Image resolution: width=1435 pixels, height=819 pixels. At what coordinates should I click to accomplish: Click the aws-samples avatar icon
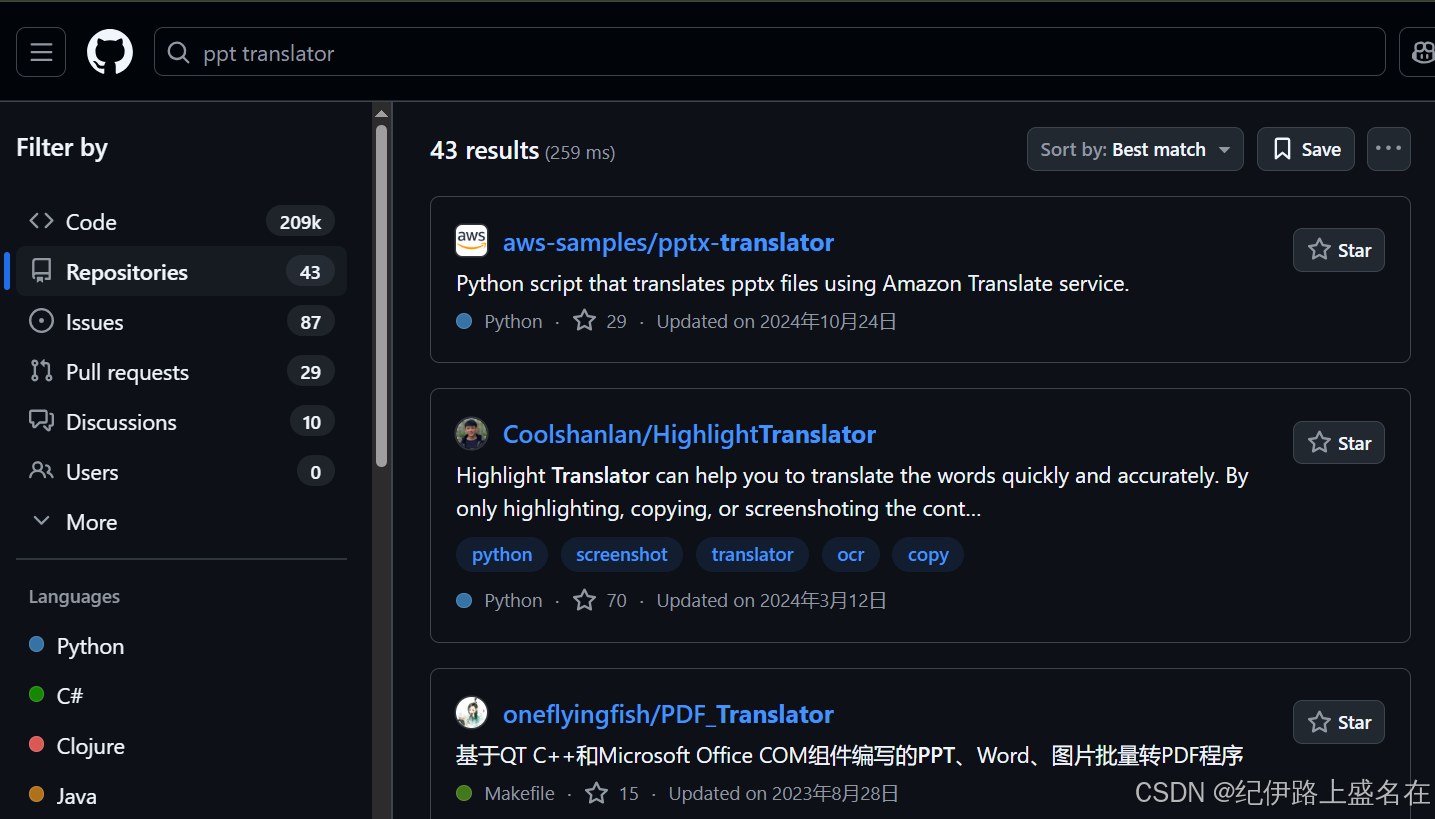(471, 241)
